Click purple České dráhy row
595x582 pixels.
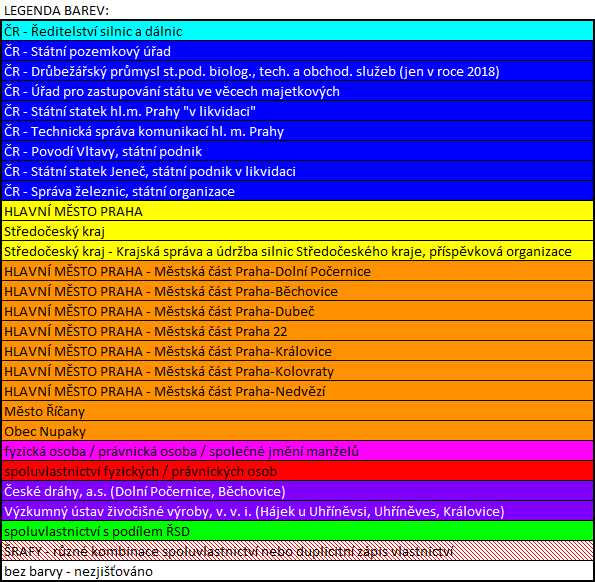[x=298, y=491]
